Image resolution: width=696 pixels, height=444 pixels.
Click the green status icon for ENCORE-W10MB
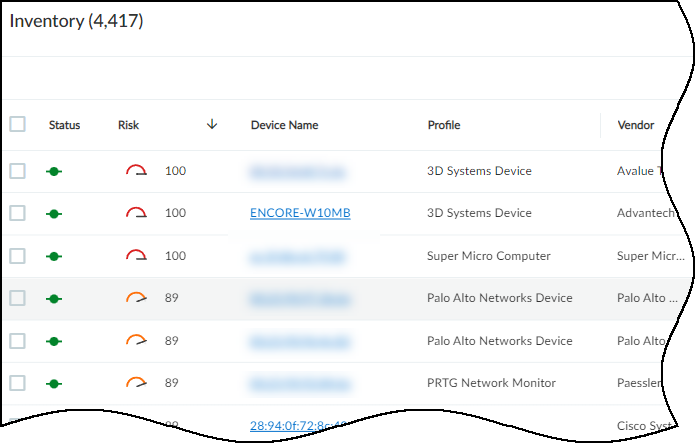point(55,214)
